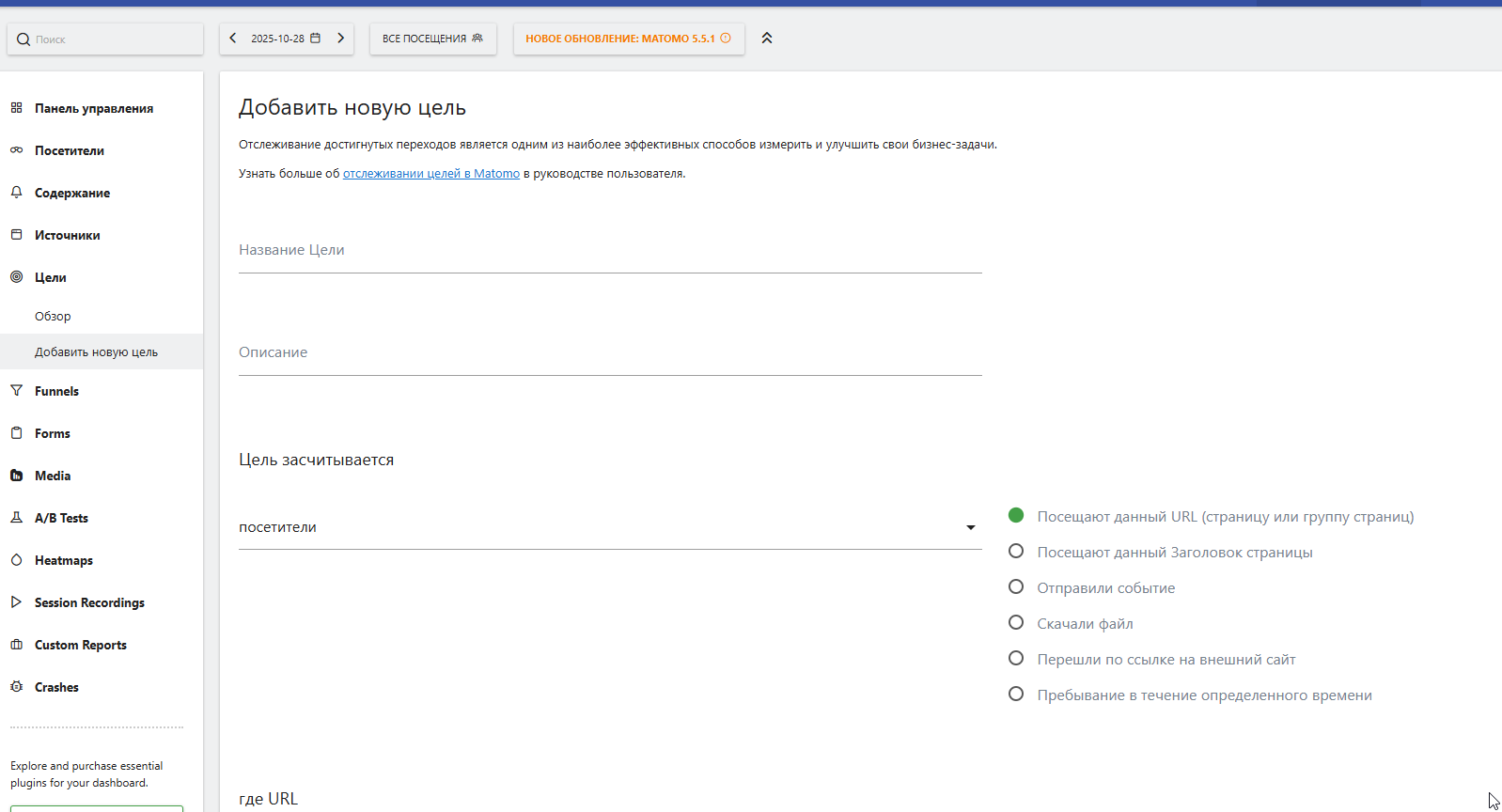Choose 'Посещают данный Заголовок страницы' radio
1502x812 pixels.
click(x=1016, y=552)
